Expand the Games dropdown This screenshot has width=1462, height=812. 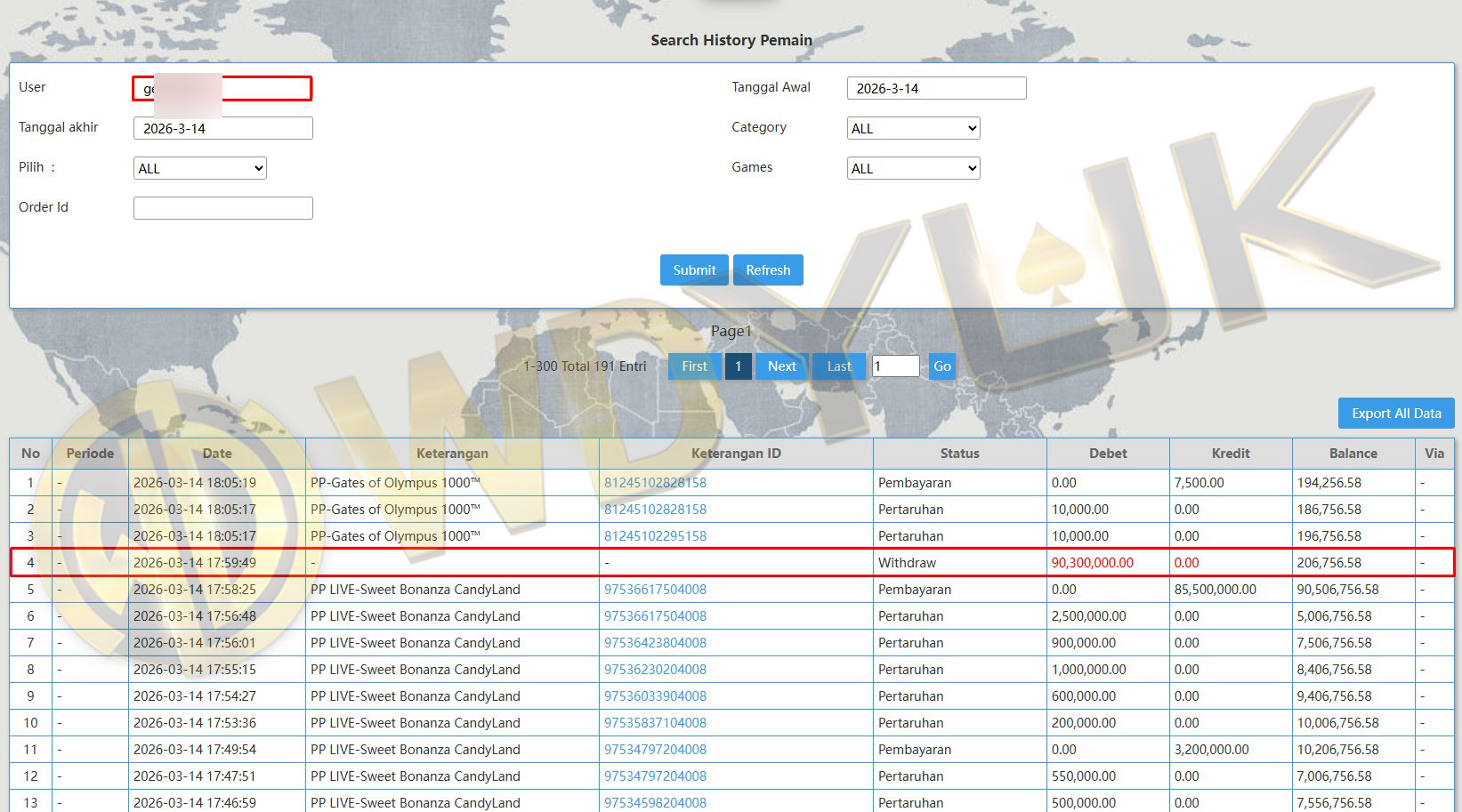tap(913, 168)
